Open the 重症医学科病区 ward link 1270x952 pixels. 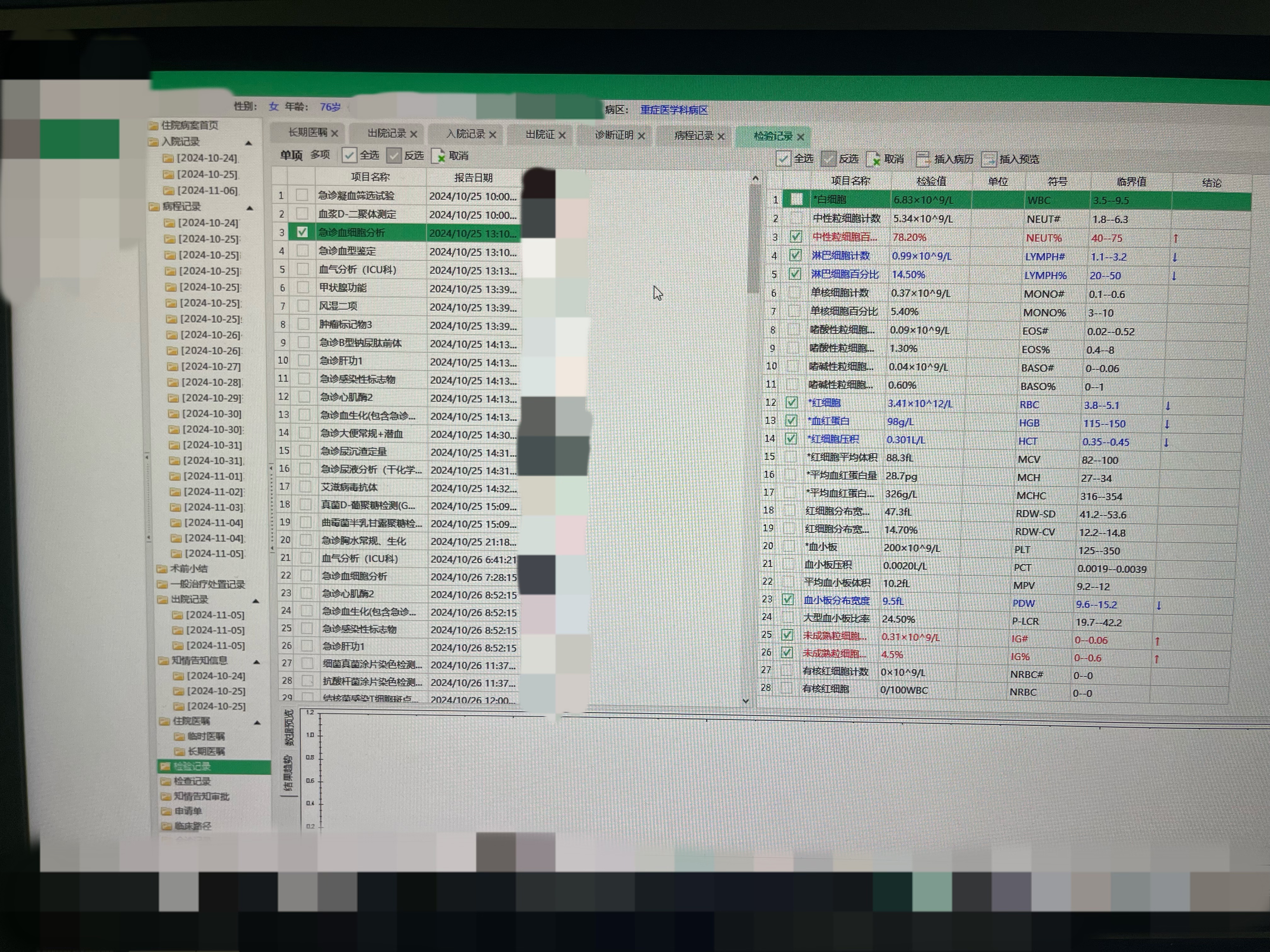point(674,110)
